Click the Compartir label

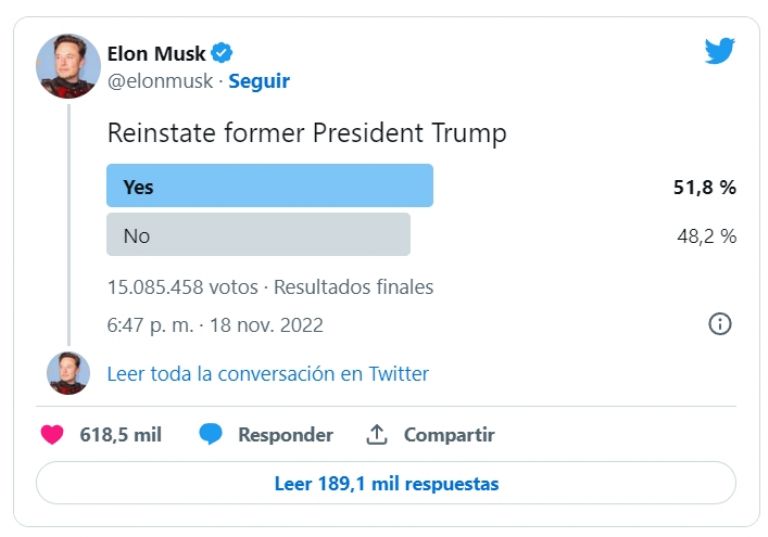click(x=449, y=435)
